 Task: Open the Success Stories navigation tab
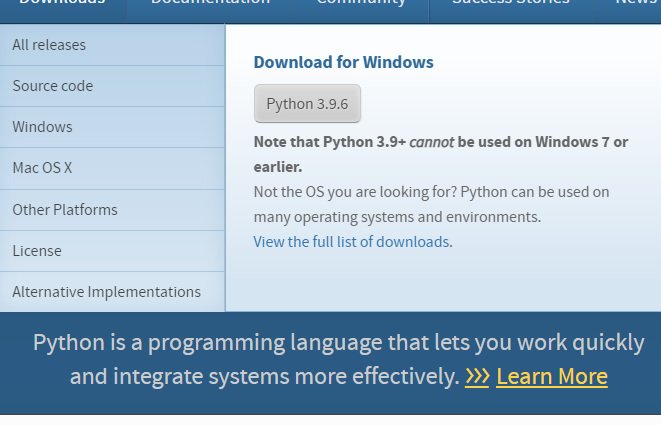tap(511, 11)
